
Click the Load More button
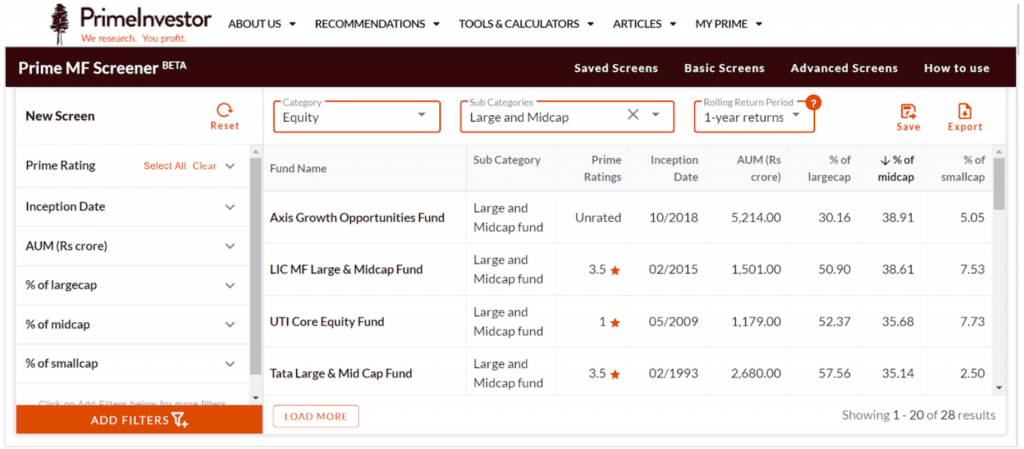[x=315, y=416]
